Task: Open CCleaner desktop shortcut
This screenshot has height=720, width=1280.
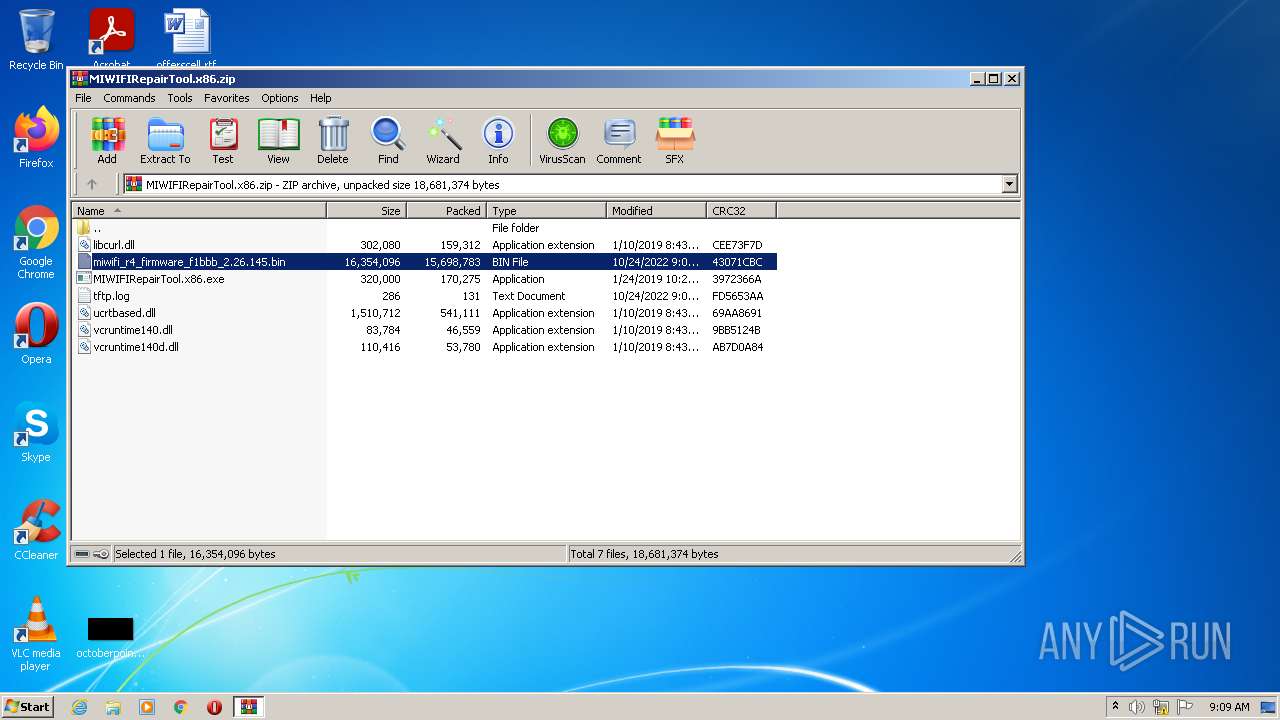Action: click(x=36, y=530)
